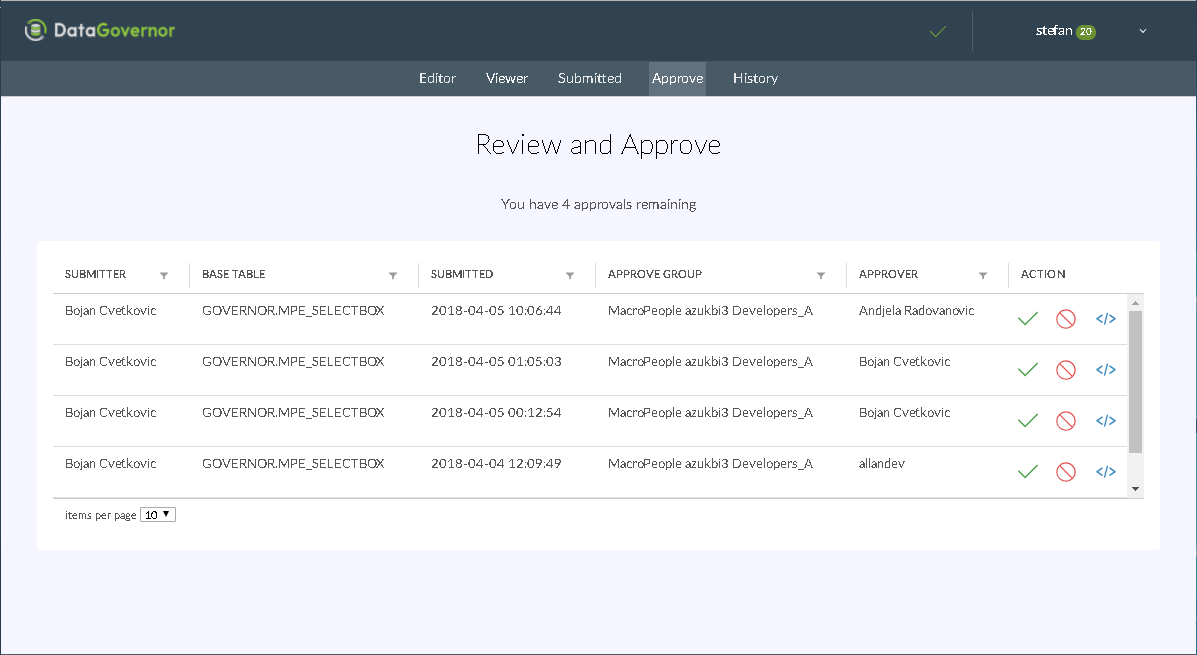
Task: Go to the Submitted tab
Action: point(590,78)
